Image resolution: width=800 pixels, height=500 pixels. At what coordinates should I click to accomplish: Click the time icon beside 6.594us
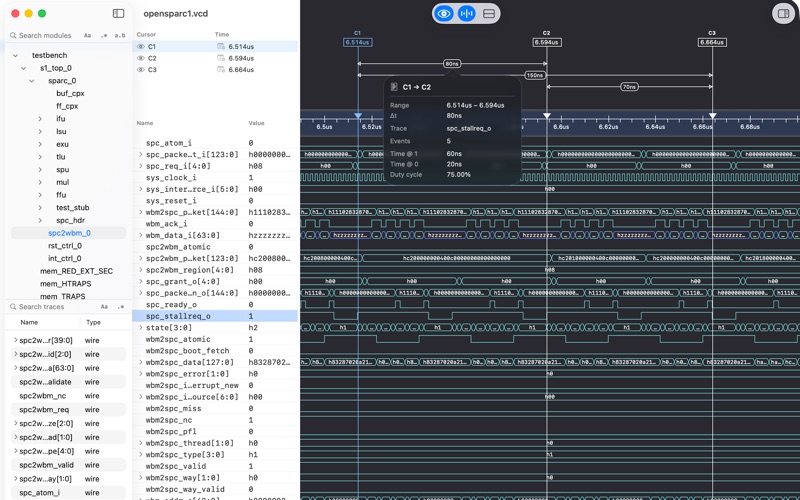tap(221, 58)
